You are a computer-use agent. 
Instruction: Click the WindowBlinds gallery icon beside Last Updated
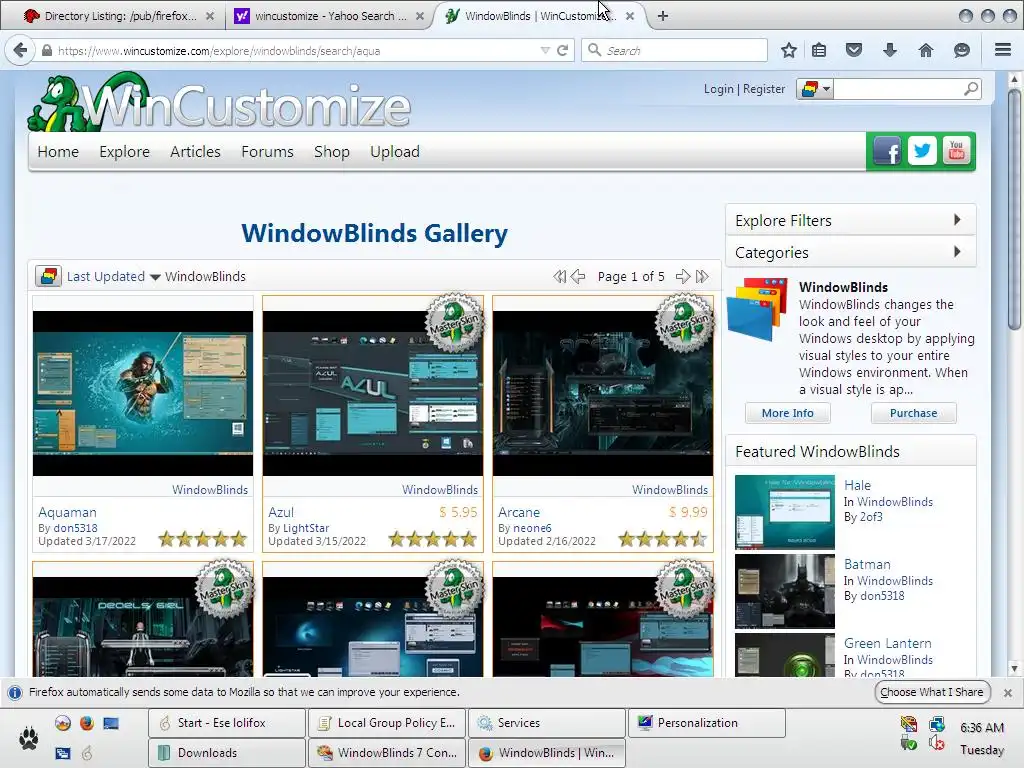pyautogui.click(x=48, y=276)
